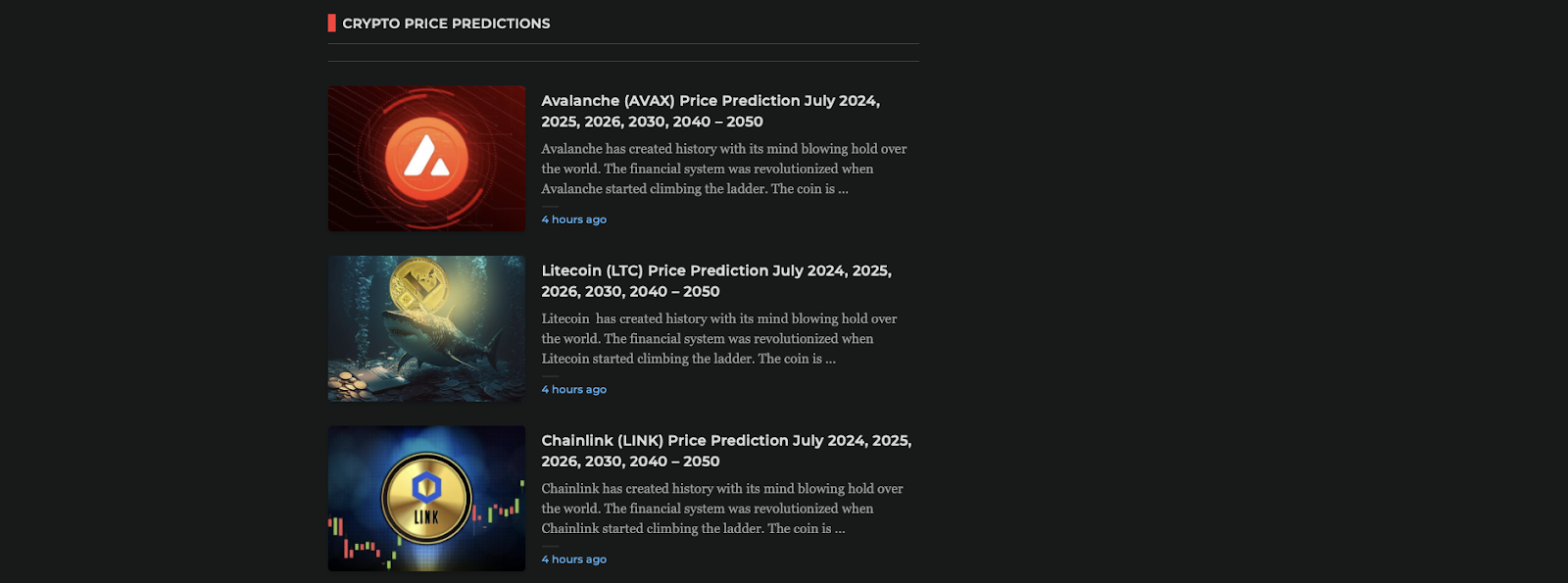This screenshot has width=1568, height=583.
Task: Click the Chainlink article excerpt text
Action: (x=722, y=509)
